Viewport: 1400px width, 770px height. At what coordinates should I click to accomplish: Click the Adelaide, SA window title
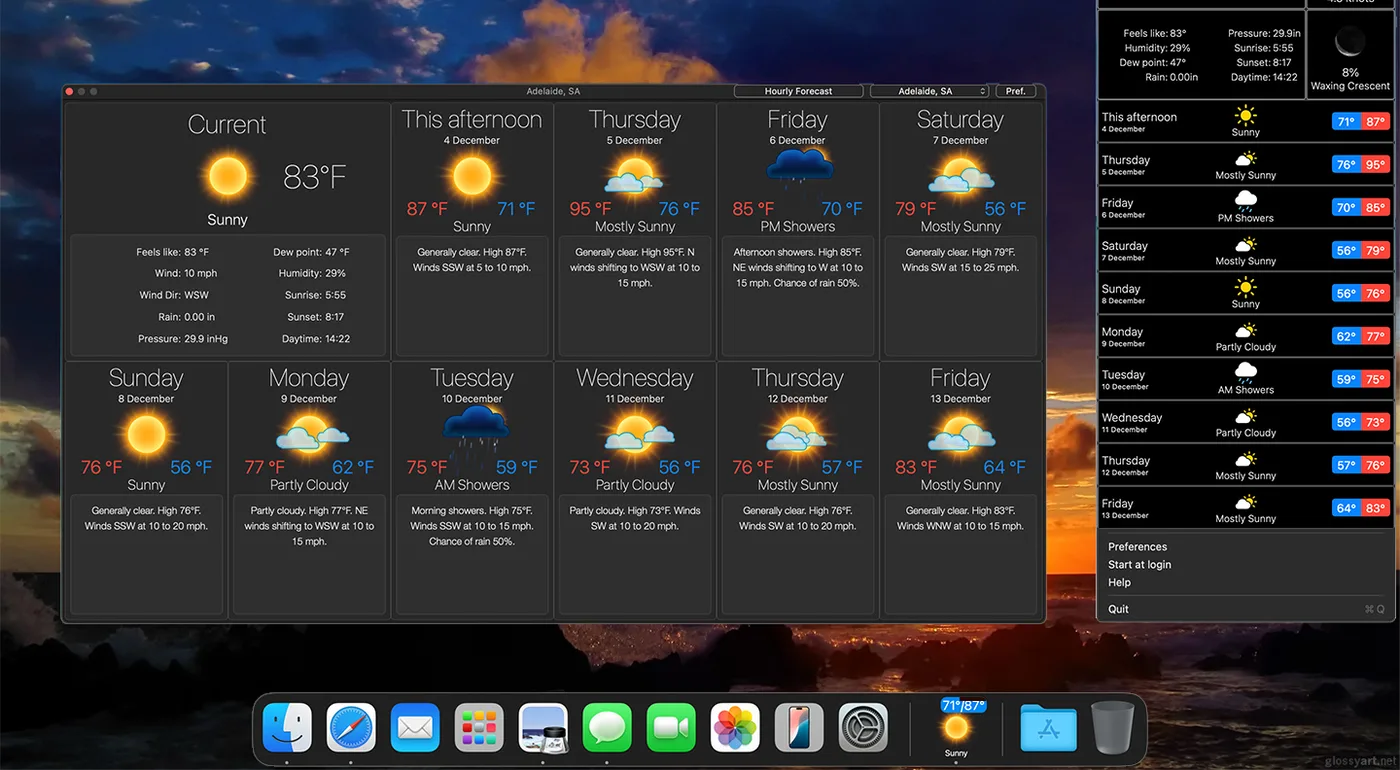click(553, 91)
